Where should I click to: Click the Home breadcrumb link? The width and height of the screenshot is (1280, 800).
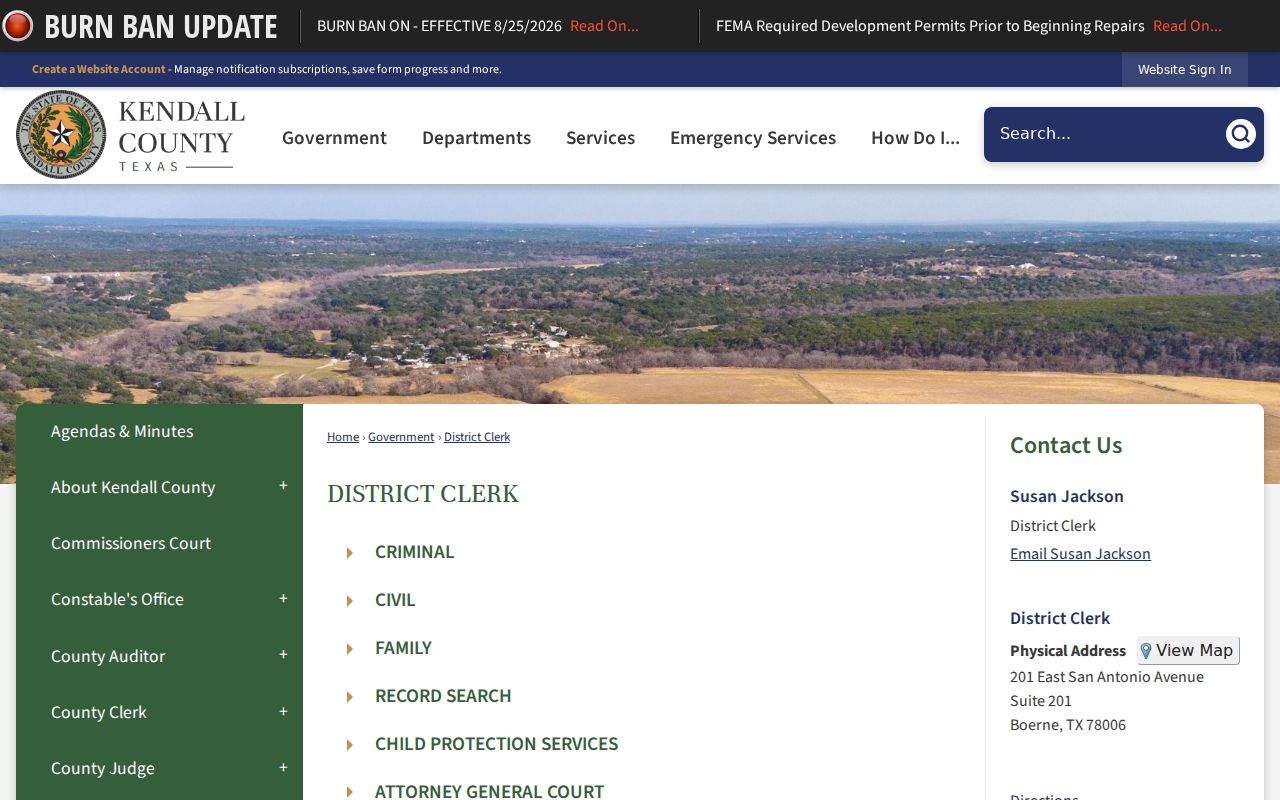tap(343, 437)
